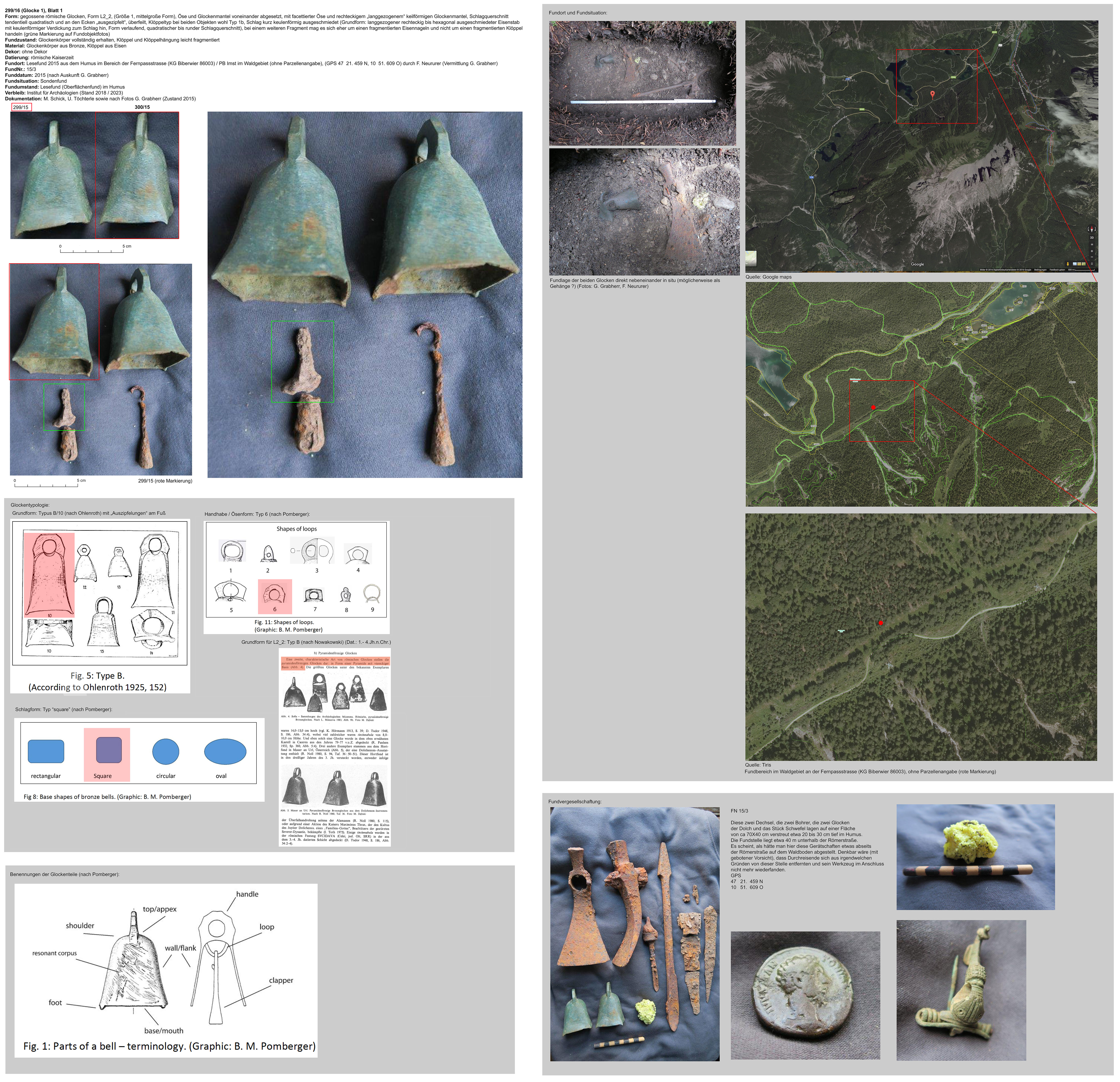
Task: Open the Bedingungen link on map
Action: pyautogui.click(x=1040, y=270)
